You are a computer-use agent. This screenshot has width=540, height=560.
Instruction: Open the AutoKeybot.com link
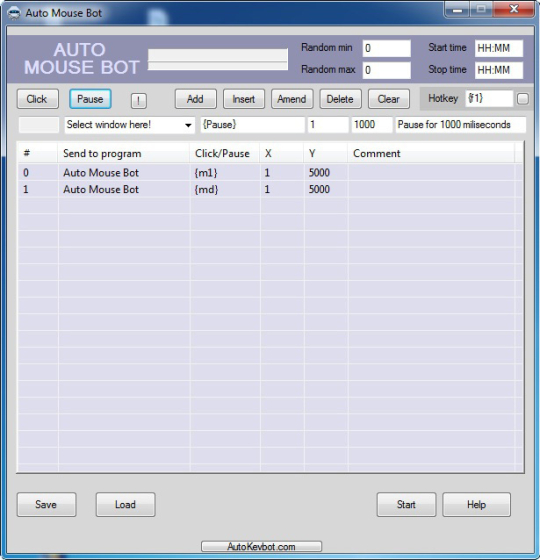click(x=261, y=546)
